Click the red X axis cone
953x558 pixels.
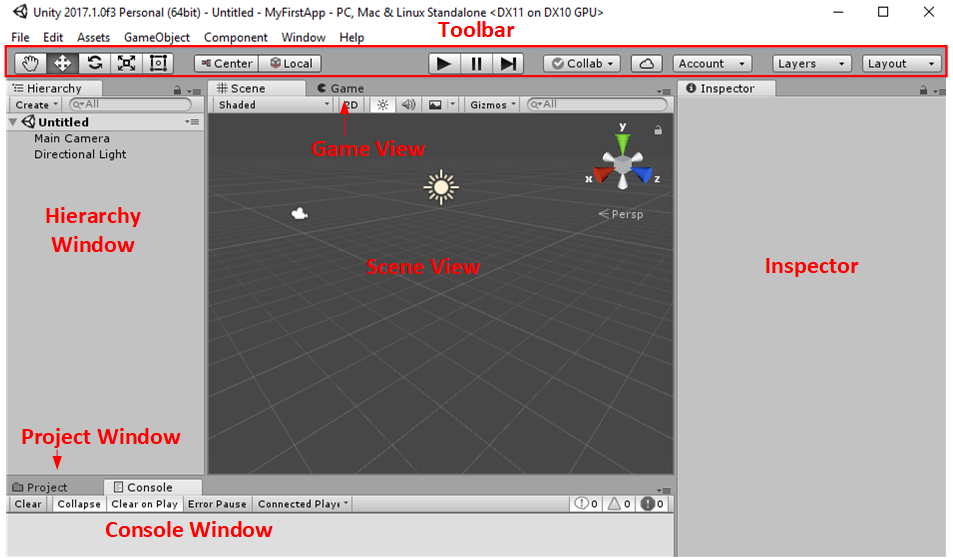click(x=603, y=174)
